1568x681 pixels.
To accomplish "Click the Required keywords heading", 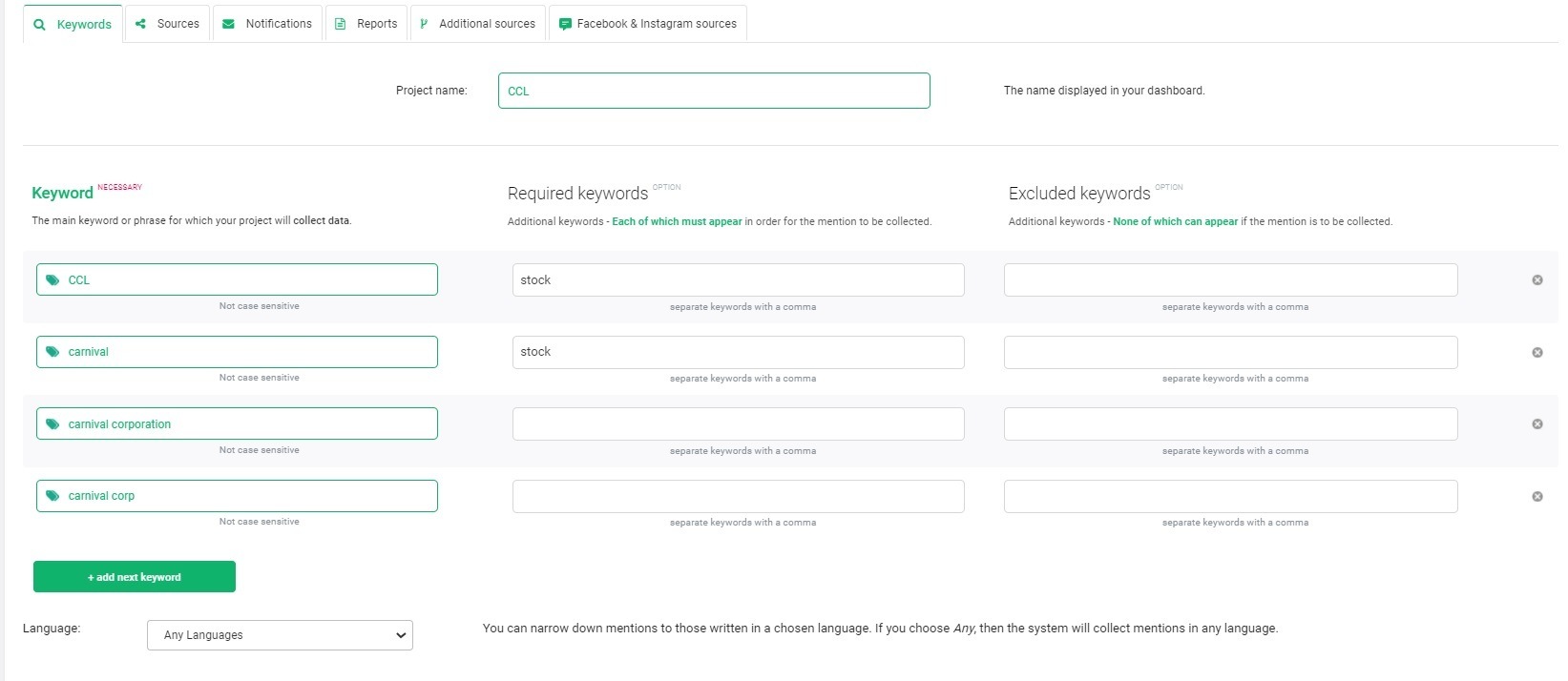I will click(577, 194).
